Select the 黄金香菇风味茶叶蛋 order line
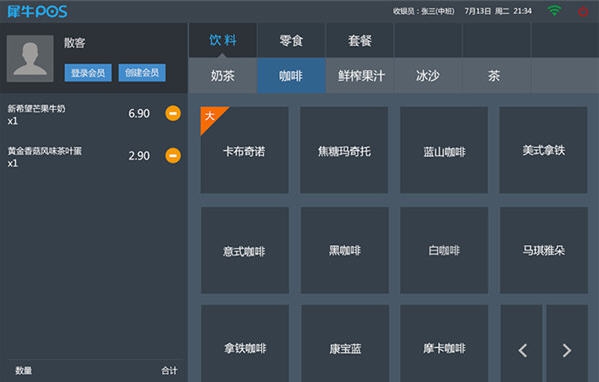The width and height of the screenshot is (599, 382). 94,157
